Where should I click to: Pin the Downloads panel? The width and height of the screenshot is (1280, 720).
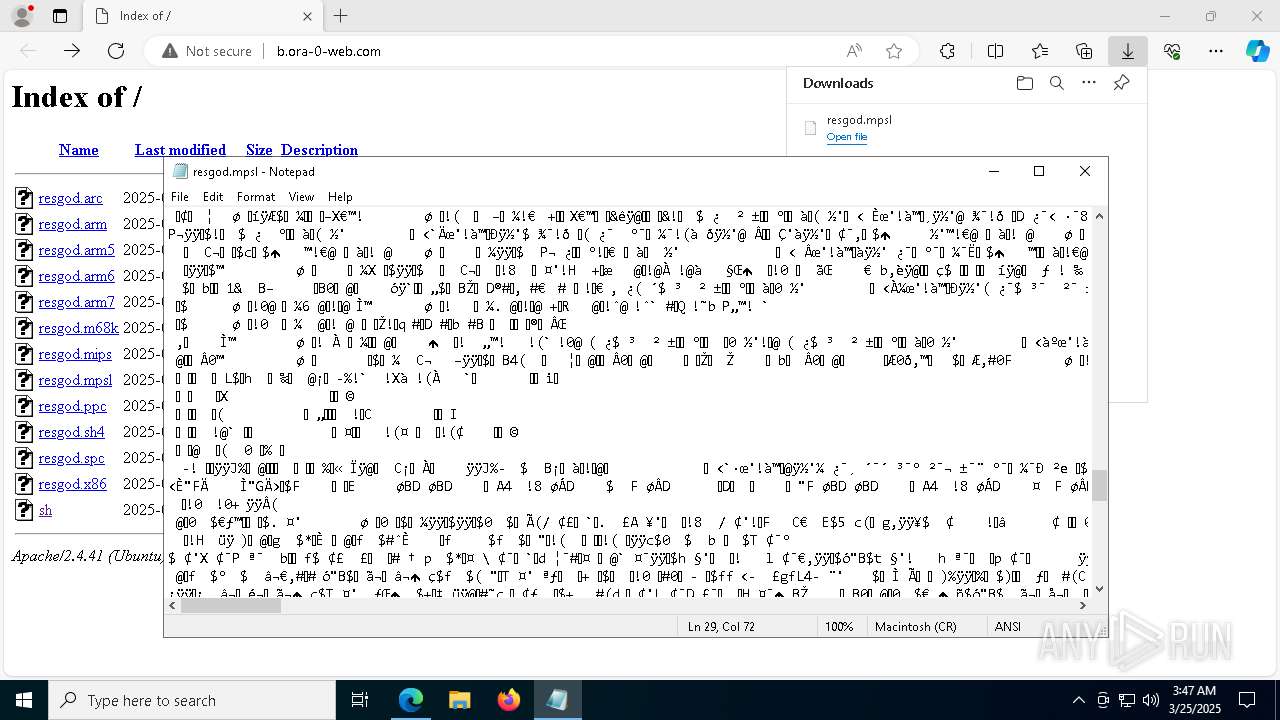click(1121, 83)
